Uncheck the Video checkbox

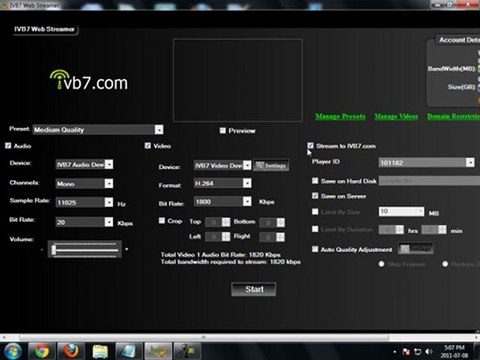[x=148, y=146]
